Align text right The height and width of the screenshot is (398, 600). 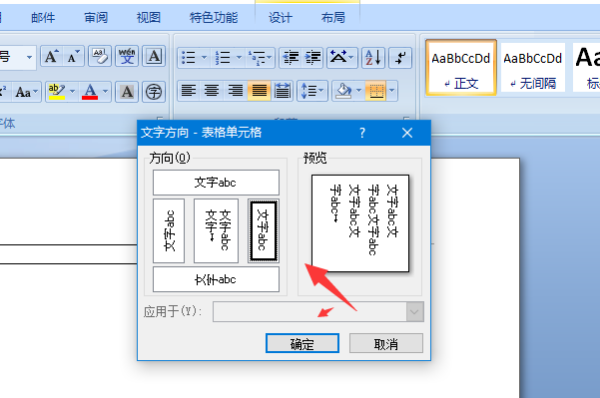(235, 91)
